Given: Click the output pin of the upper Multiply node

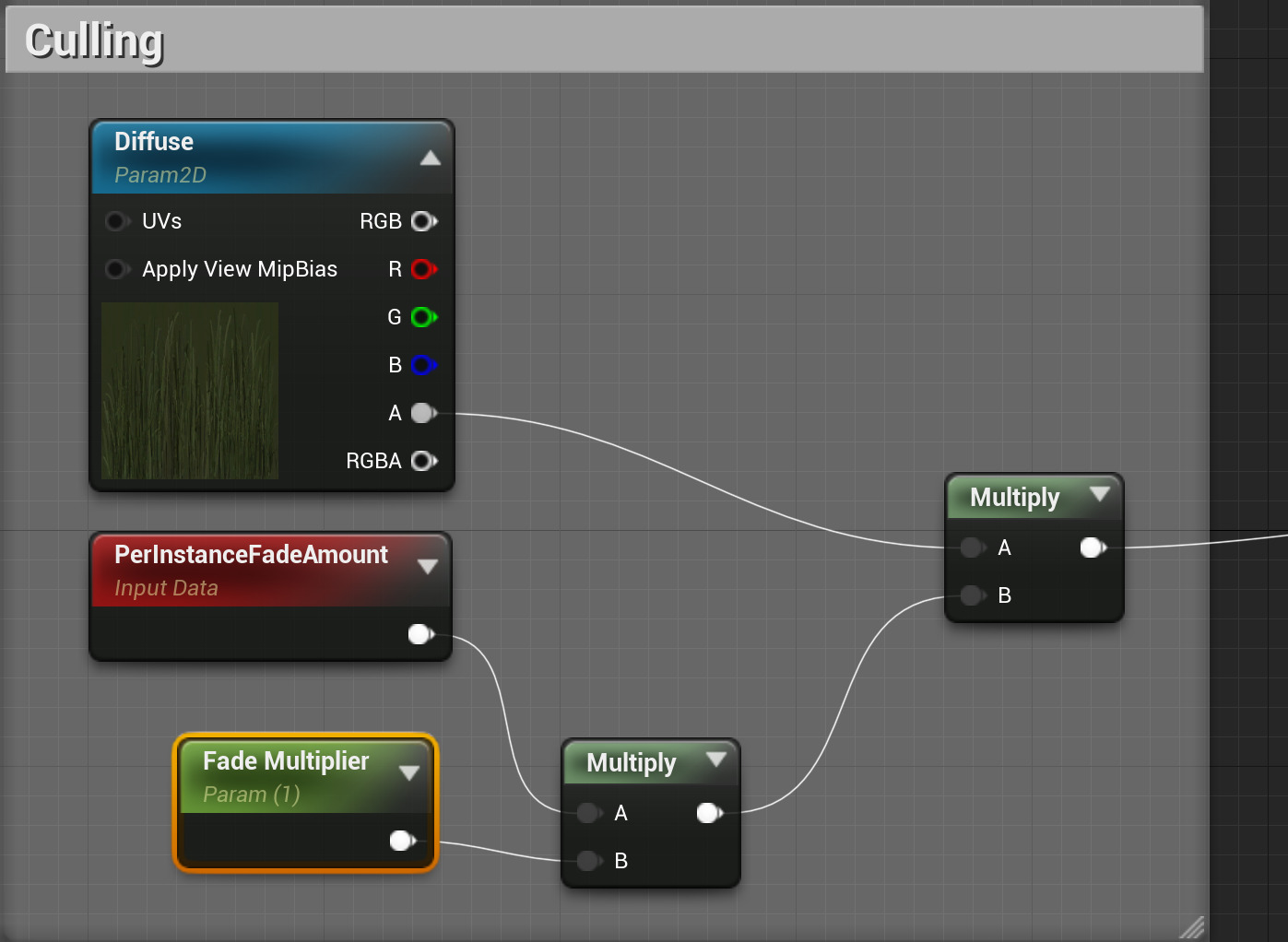Looking at the screenshot, I should coord(1092,548).
